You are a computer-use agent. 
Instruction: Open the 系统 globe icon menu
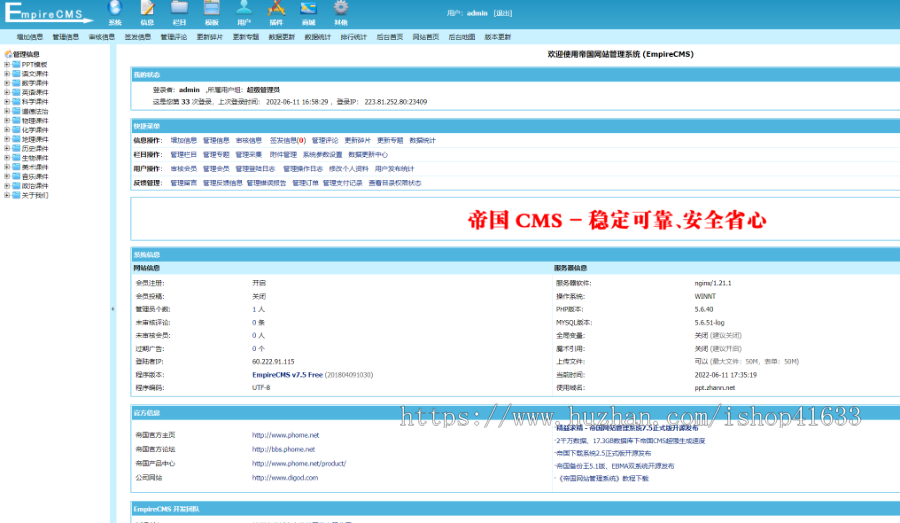point(115,11)
